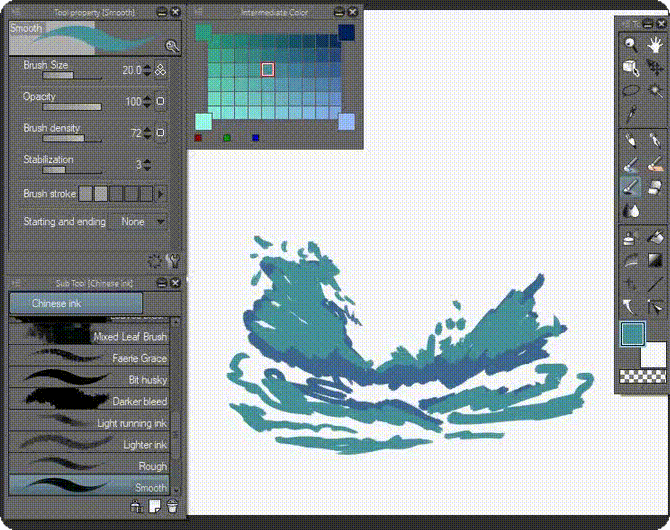The image size is (670, 530).
Task: Toggle Brush density dynamics button
Action: [160, 133]
